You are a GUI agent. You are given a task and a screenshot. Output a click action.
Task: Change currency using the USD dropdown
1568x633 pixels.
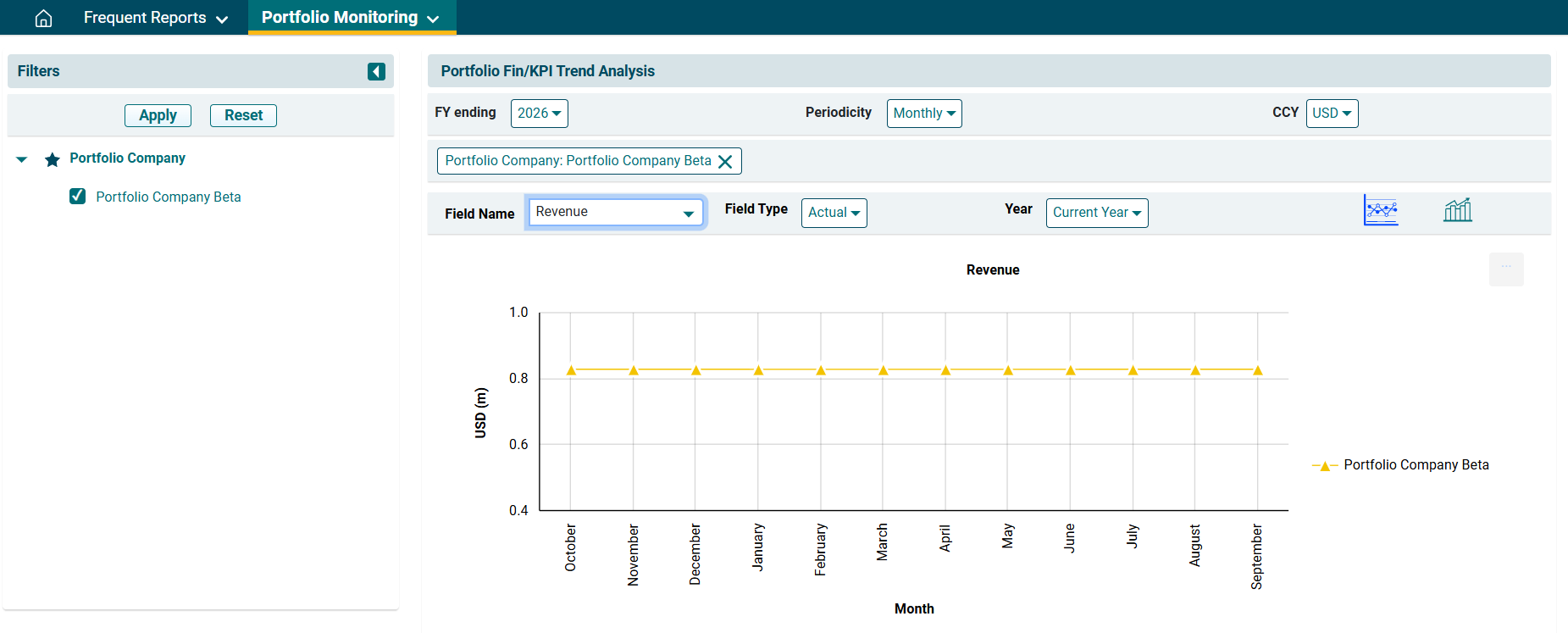(1332, 114)
